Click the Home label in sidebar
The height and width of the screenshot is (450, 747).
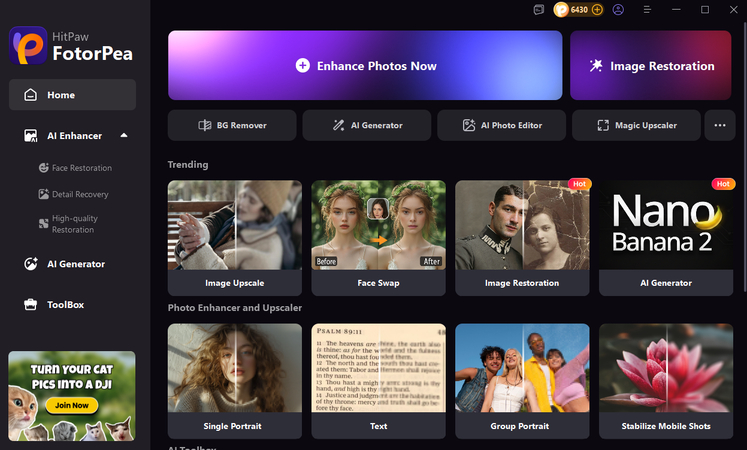[x=61, y=95]
